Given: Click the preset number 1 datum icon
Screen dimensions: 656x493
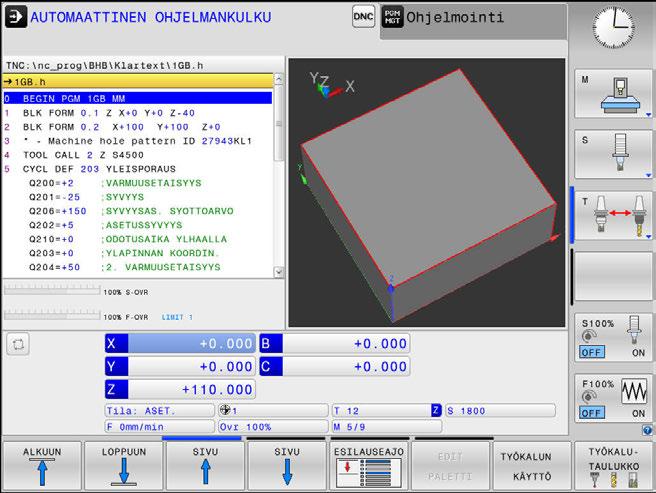Looking at the screenshot, I should [x=225, y=410].
